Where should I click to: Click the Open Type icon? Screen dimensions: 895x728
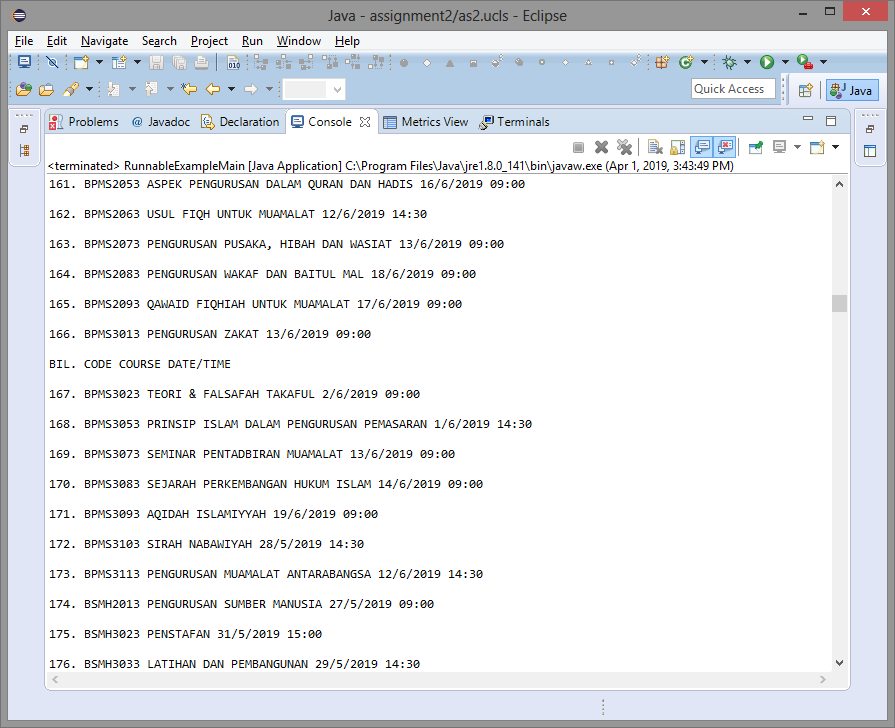pos(24,89)
